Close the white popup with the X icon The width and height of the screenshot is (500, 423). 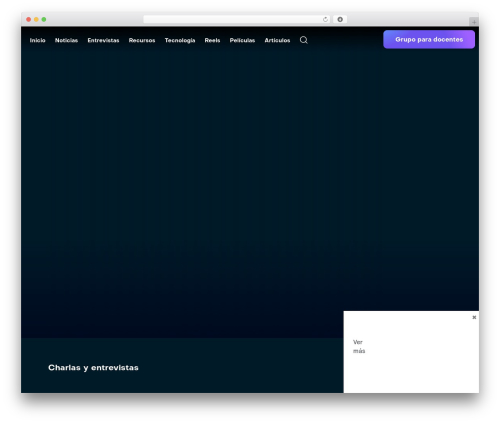point(474,317)
